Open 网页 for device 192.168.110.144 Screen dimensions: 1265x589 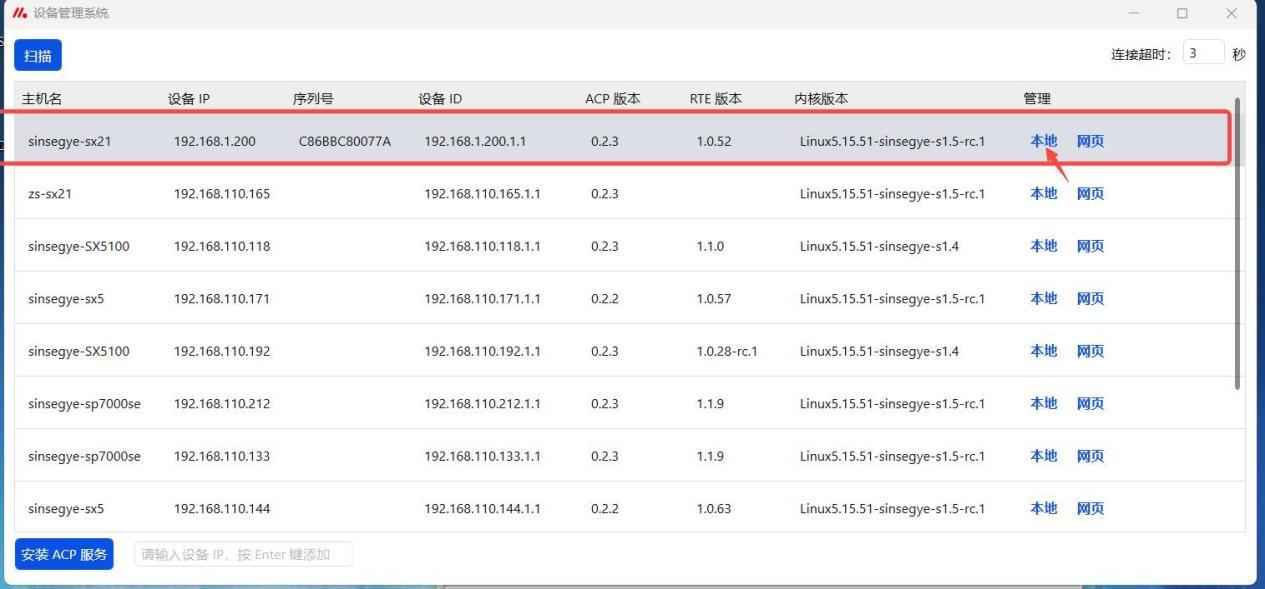1090,508
